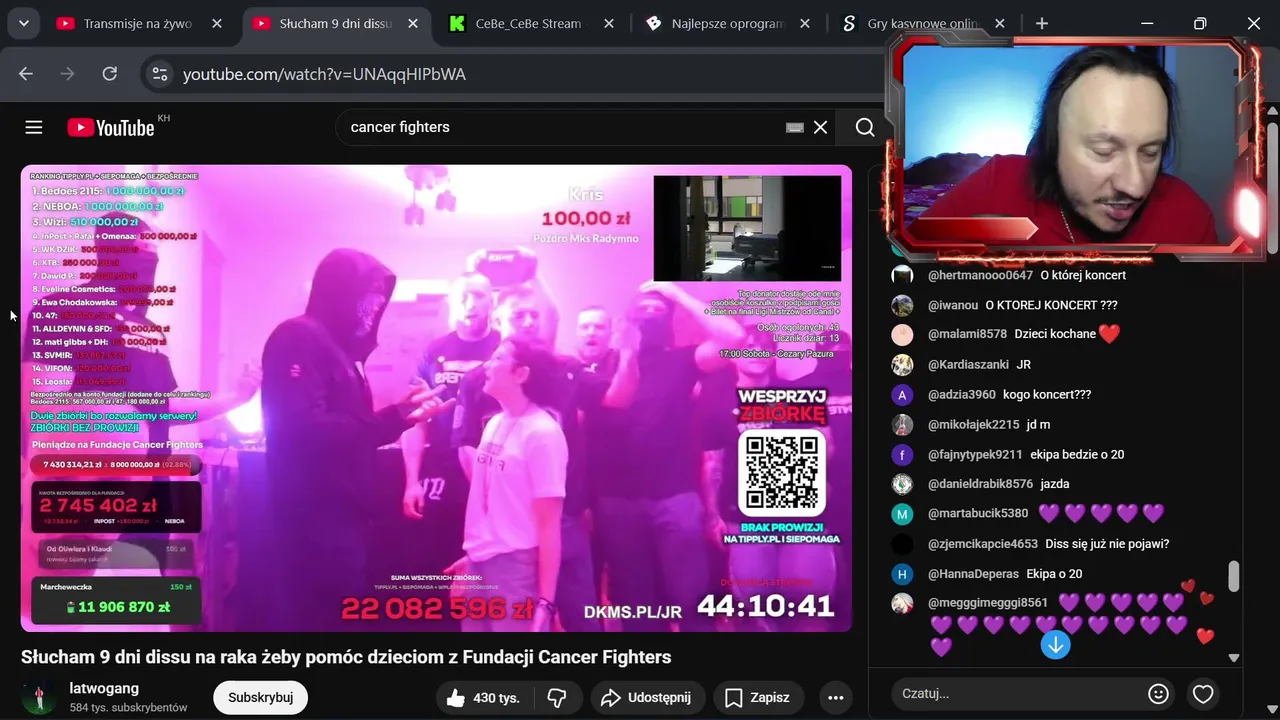
Task: Subscribe with the Subskrybuj button
Action: point(260,698)
